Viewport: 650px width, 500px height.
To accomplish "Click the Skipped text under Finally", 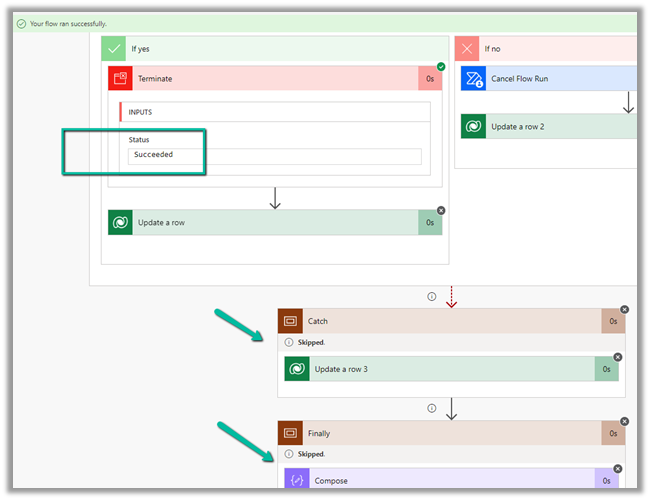I will tap(311, 454).
